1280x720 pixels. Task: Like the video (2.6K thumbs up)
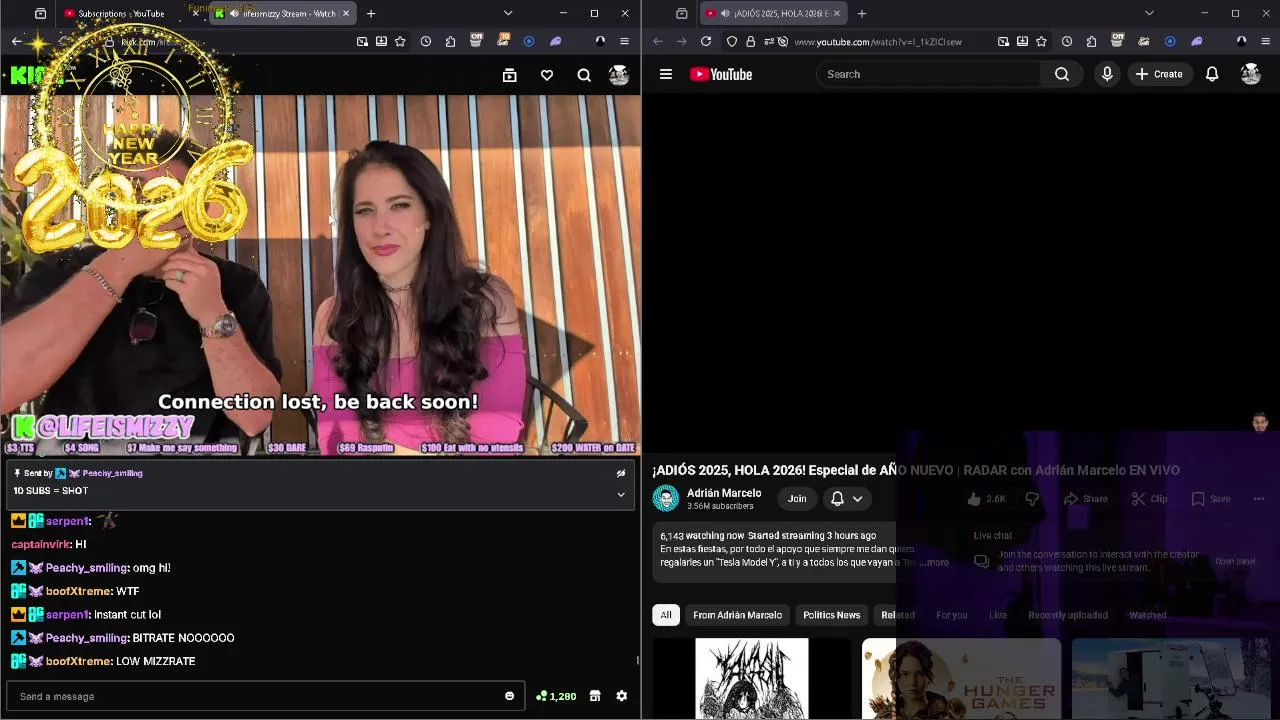(987, 499)
